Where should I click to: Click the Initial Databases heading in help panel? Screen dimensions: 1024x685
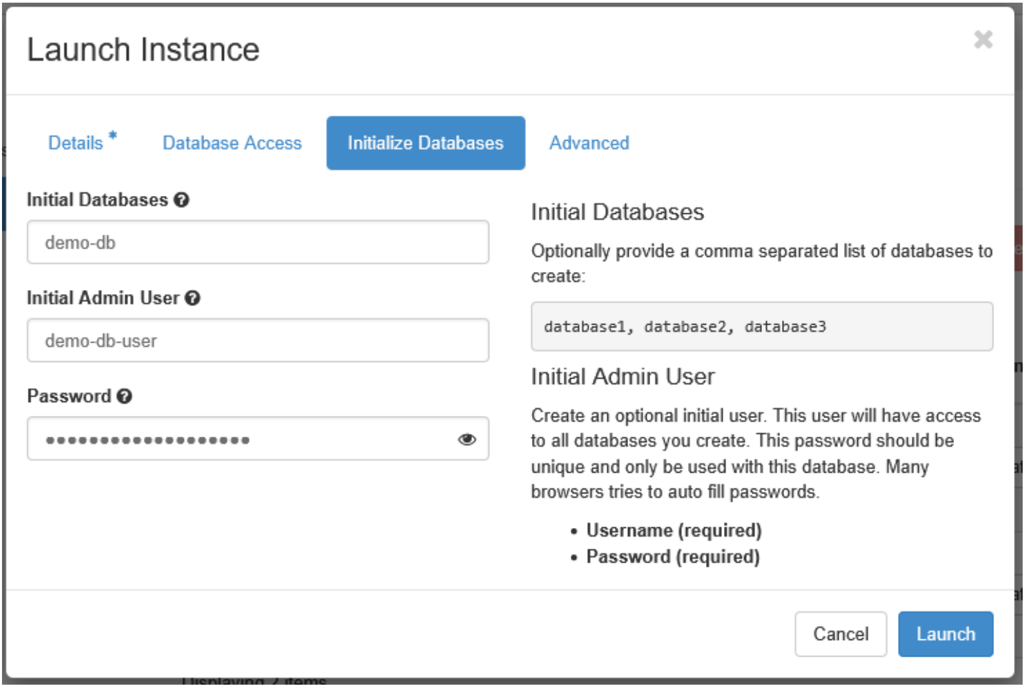point(617,212)
